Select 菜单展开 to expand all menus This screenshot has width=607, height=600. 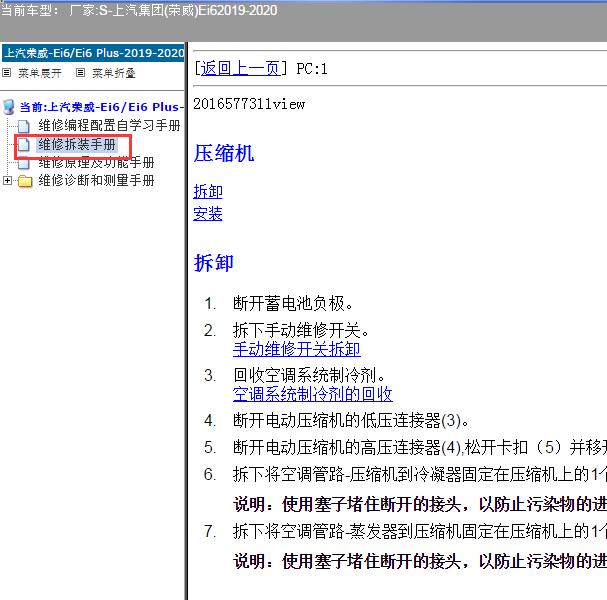pos(40,73)
